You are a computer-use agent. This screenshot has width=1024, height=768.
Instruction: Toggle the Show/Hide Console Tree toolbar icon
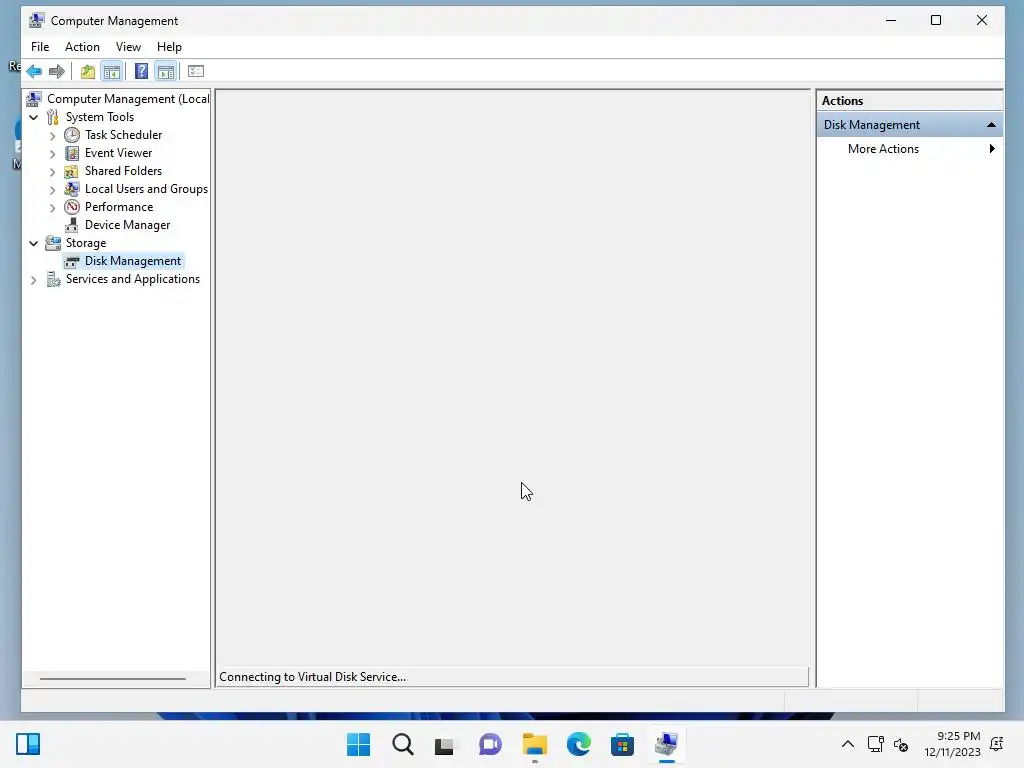[112, 71]
